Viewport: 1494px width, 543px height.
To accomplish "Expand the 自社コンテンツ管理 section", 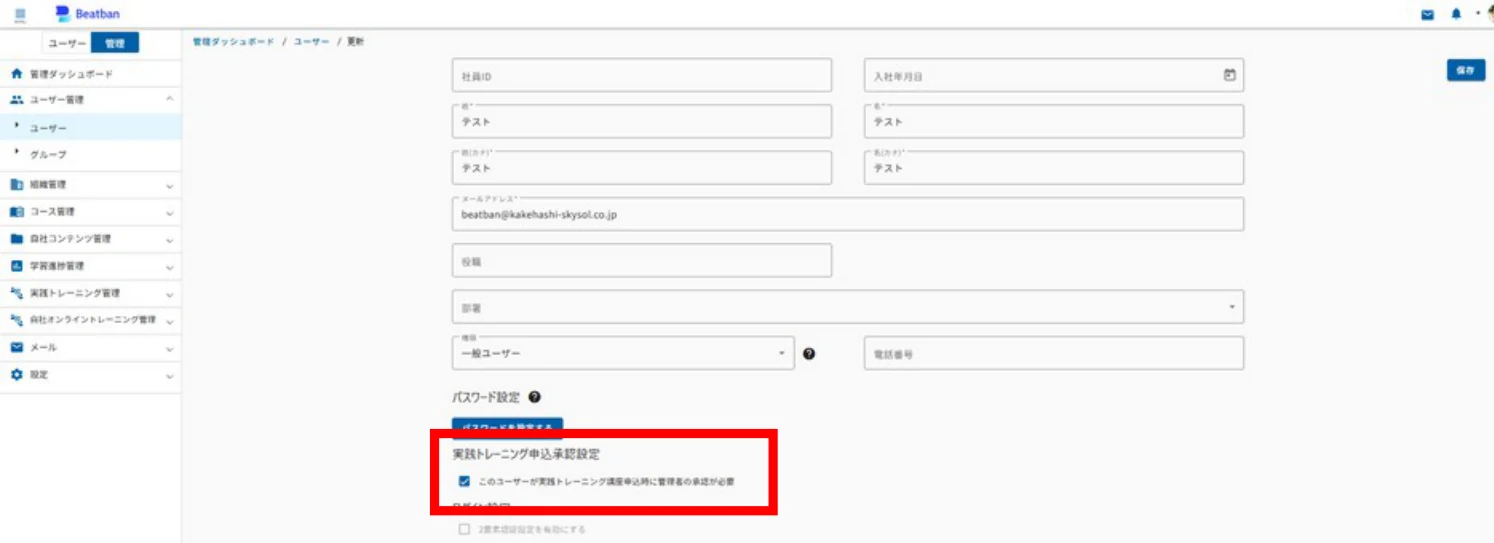I will coord(169,240).
